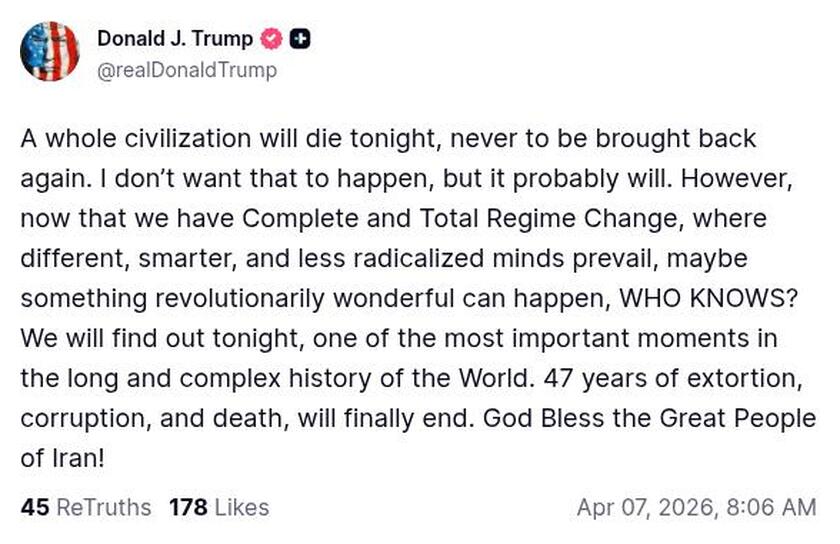840x544 pixels.
Task: Open the @realDonaldTrump handle link
Action: 186,70
